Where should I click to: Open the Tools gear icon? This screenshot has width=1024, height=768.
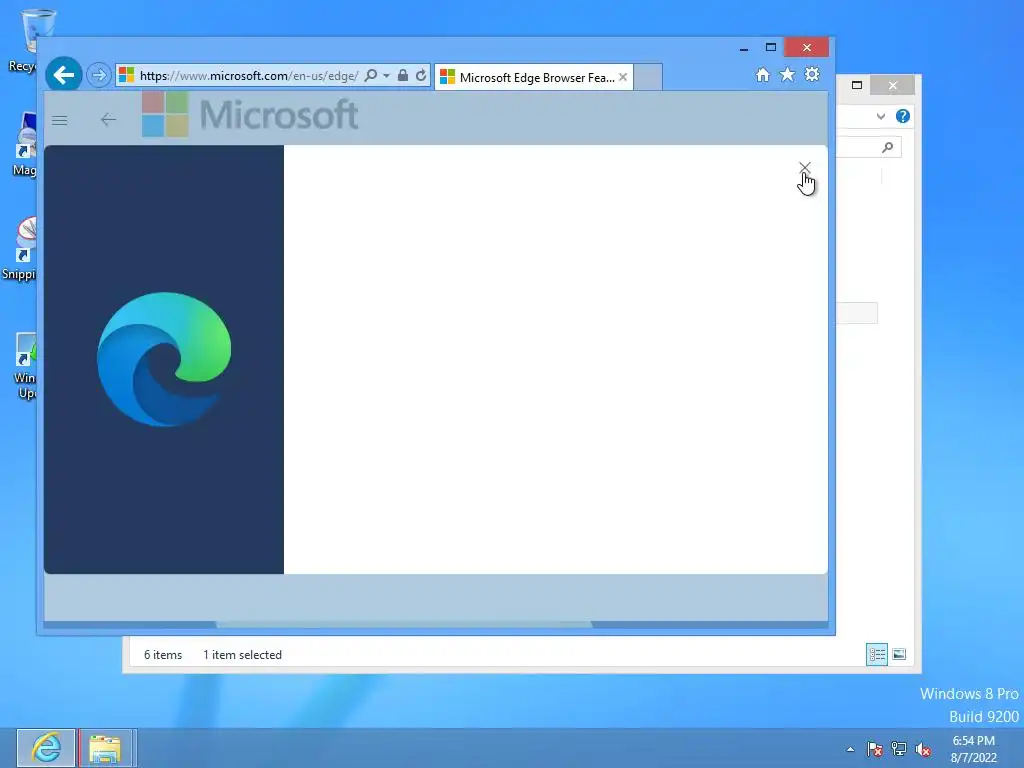point(812,75)
